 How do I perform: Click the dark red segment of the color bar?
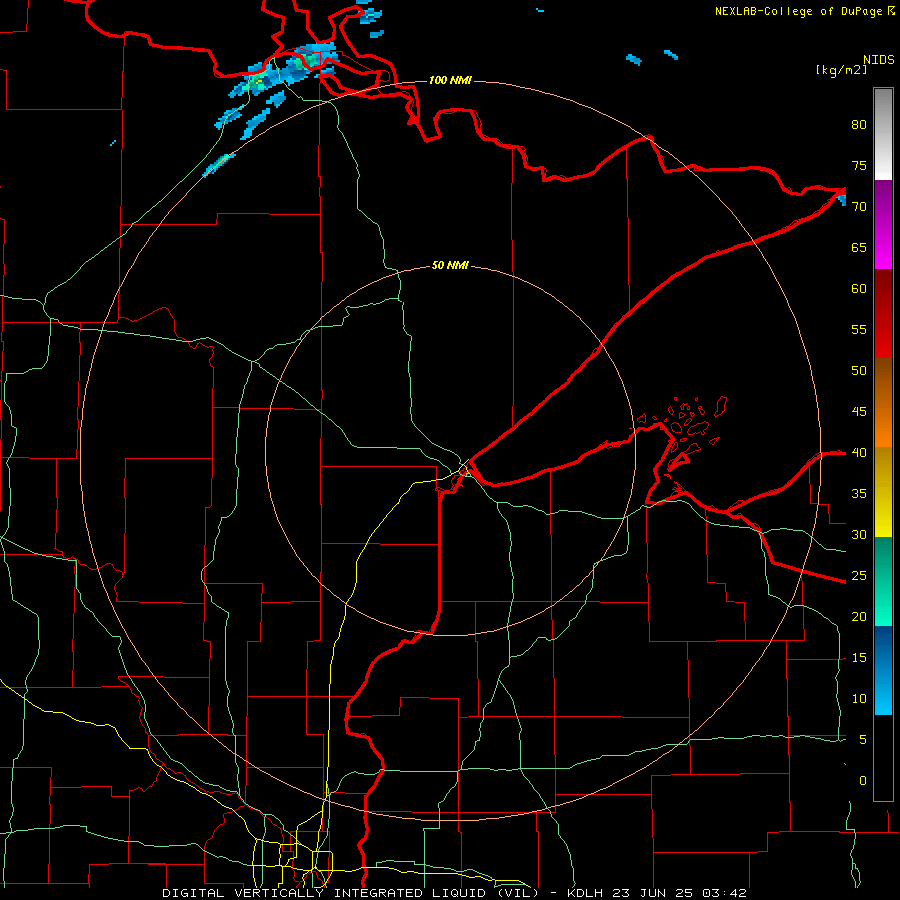883,313
